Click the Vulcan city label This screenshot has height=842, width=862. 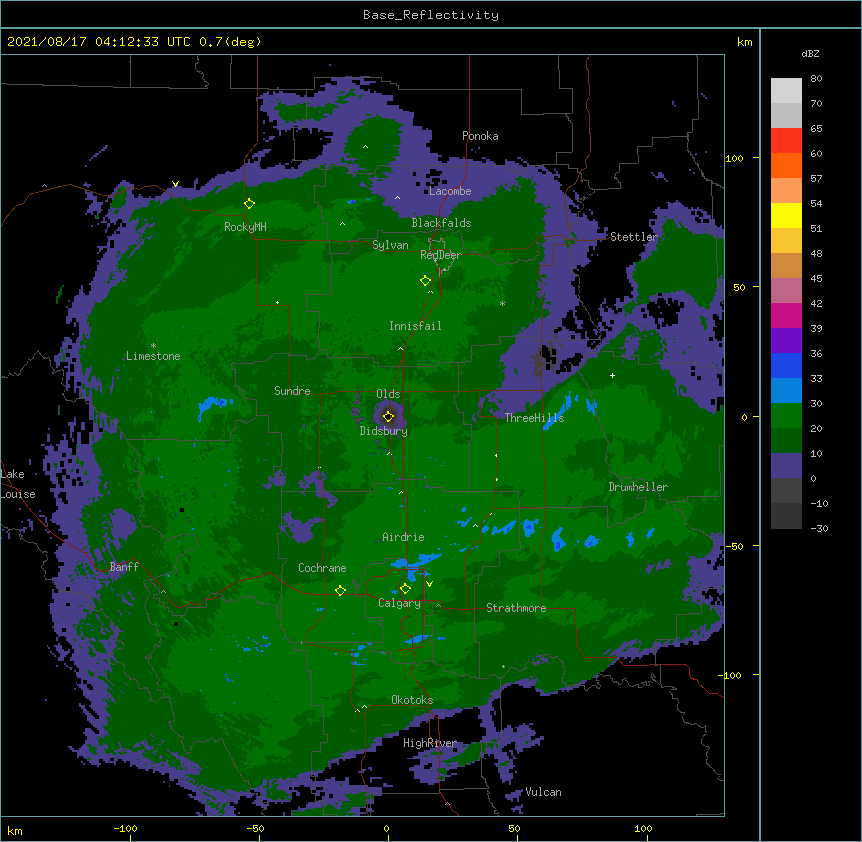(543, 792)
